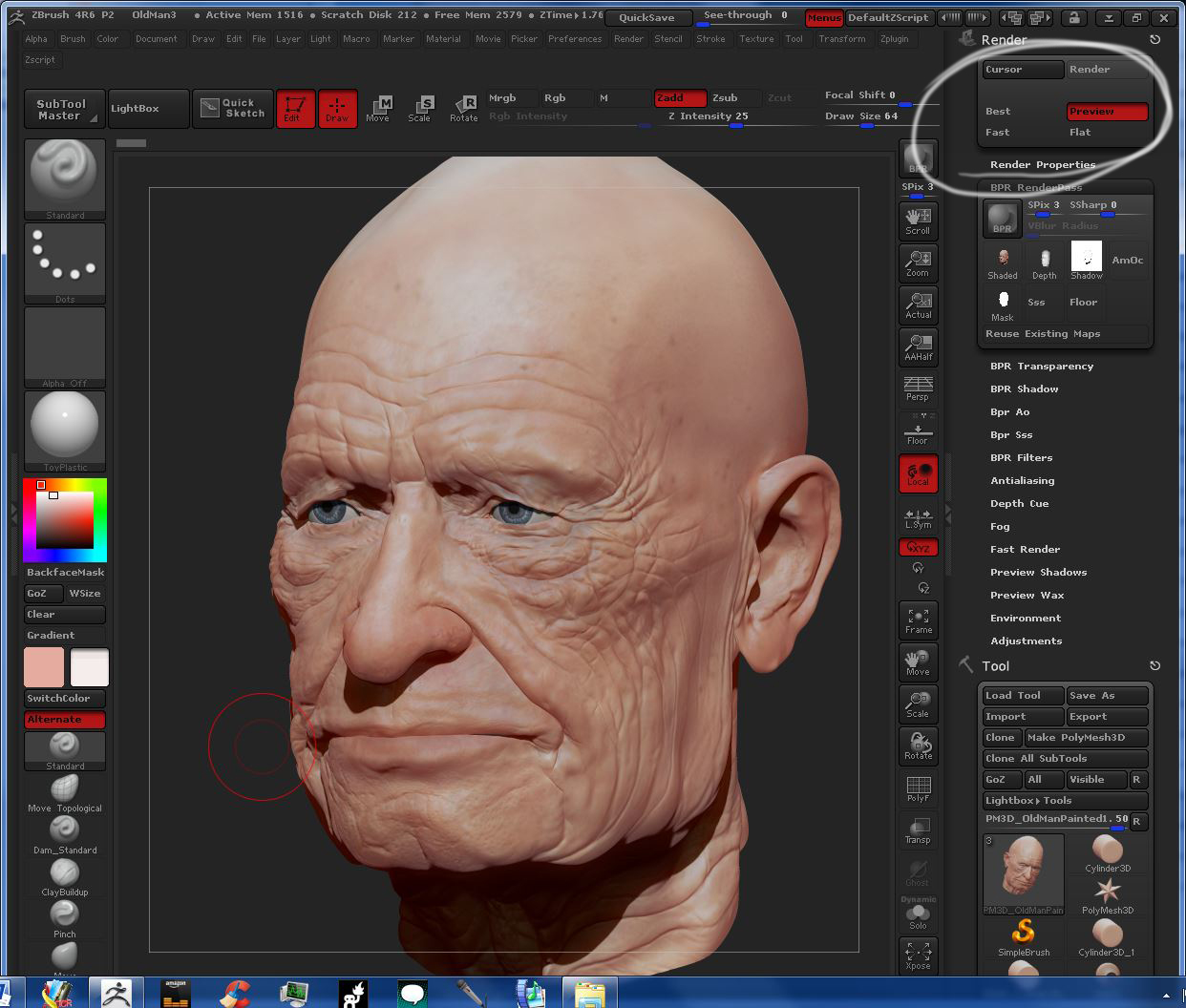This screenshot has height=1008, width=1186.
Task: Expand the Fog settings
Action: point(999,526)
